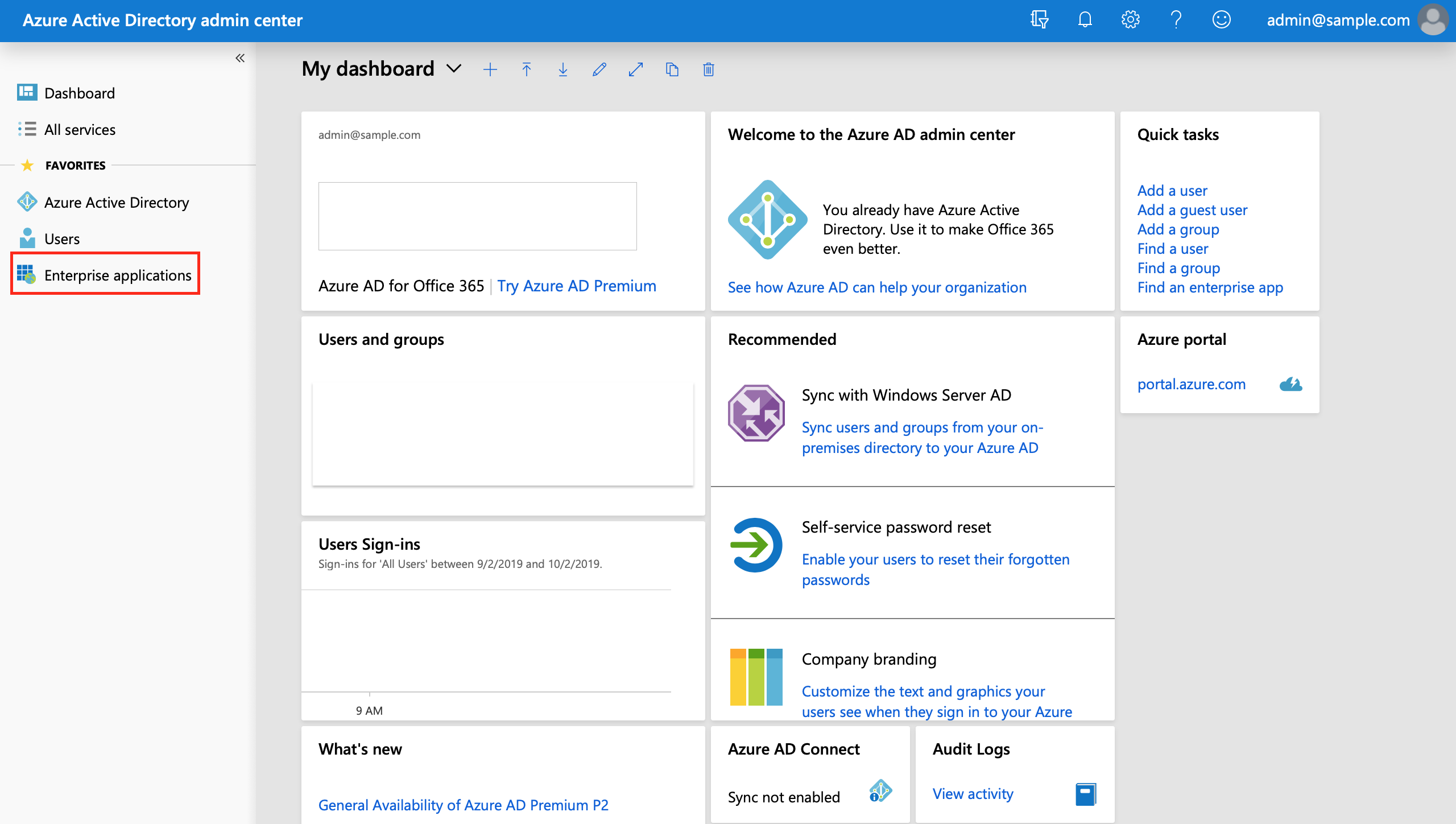
Task: Click Add a group quick task
Action: [x=1178, y=229]
